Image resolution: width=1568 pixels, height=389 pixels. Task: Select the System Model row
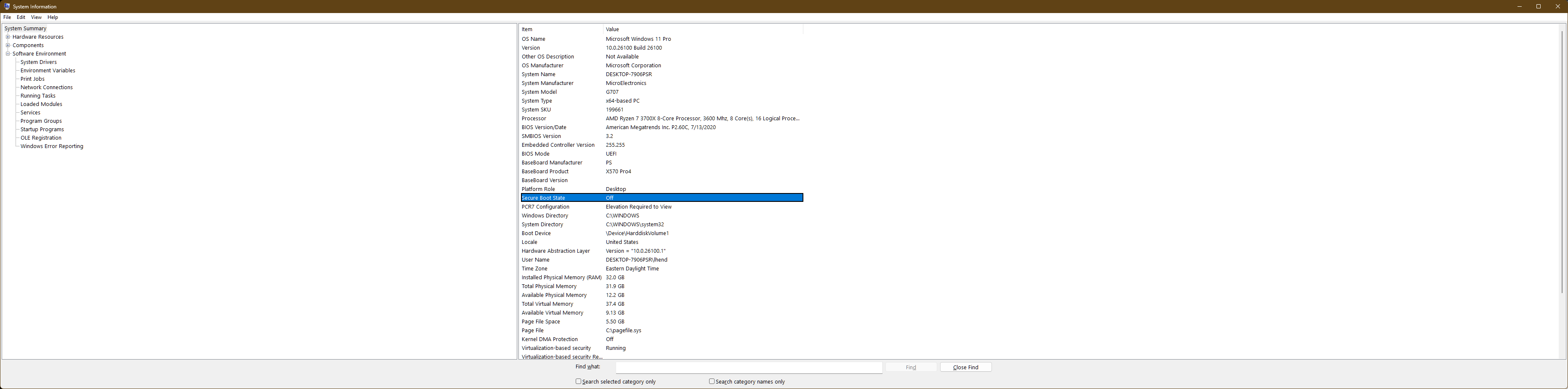point(662,93)
